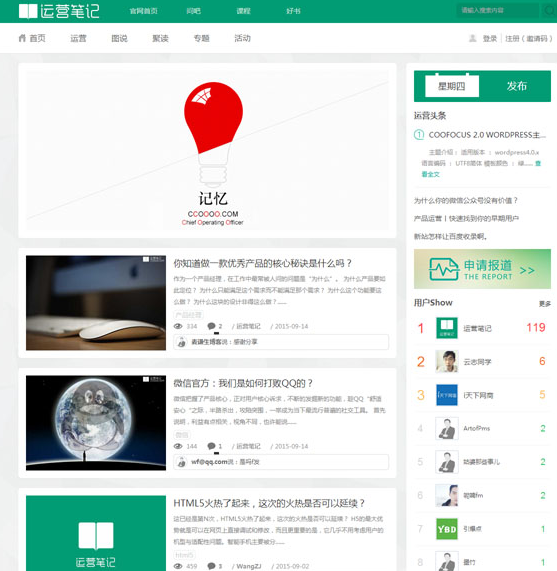Click the search input field
The width and height of the screenshot is (557, 571).
pyautogui.click(x=498, y=11)
